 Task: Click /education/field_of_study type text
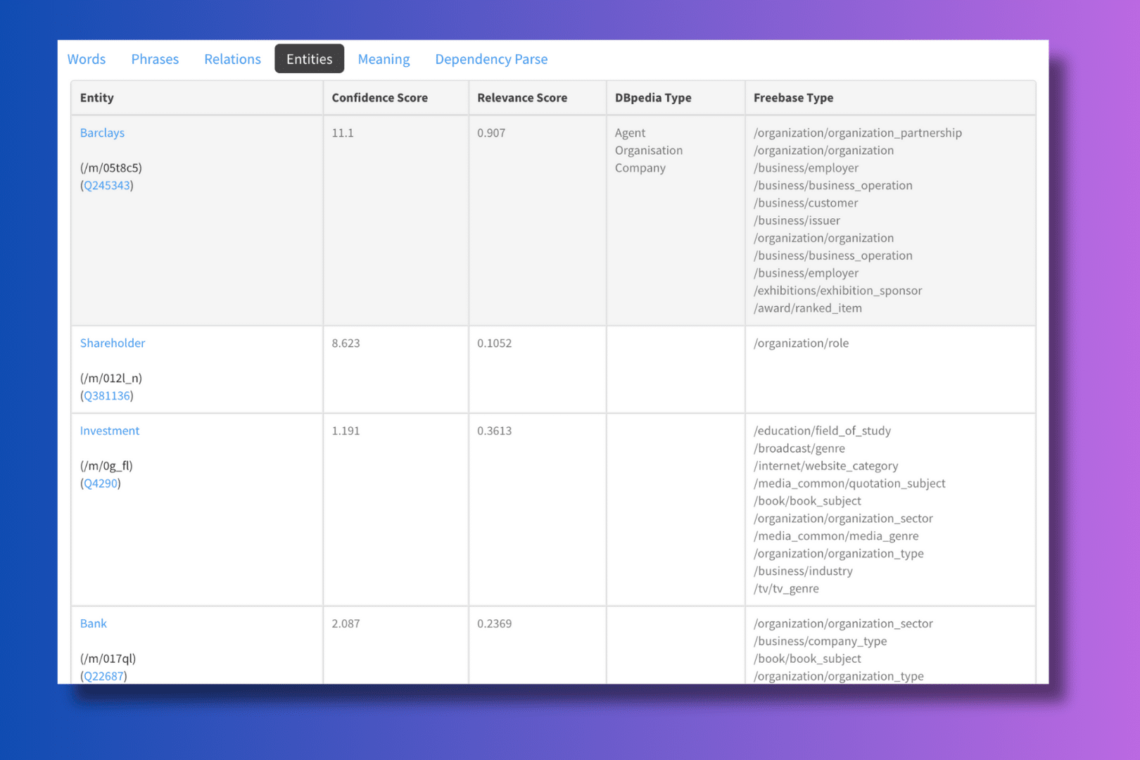click(x=822, y=431)
